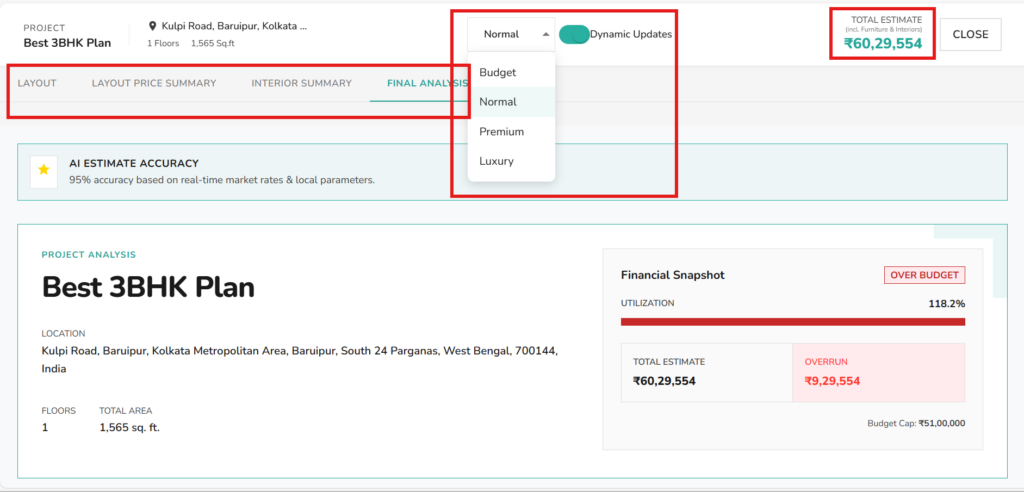Click the star icon in AI Estimate Accuracy
Viewport: 1024px width, 492px height.
pos(43,171)
